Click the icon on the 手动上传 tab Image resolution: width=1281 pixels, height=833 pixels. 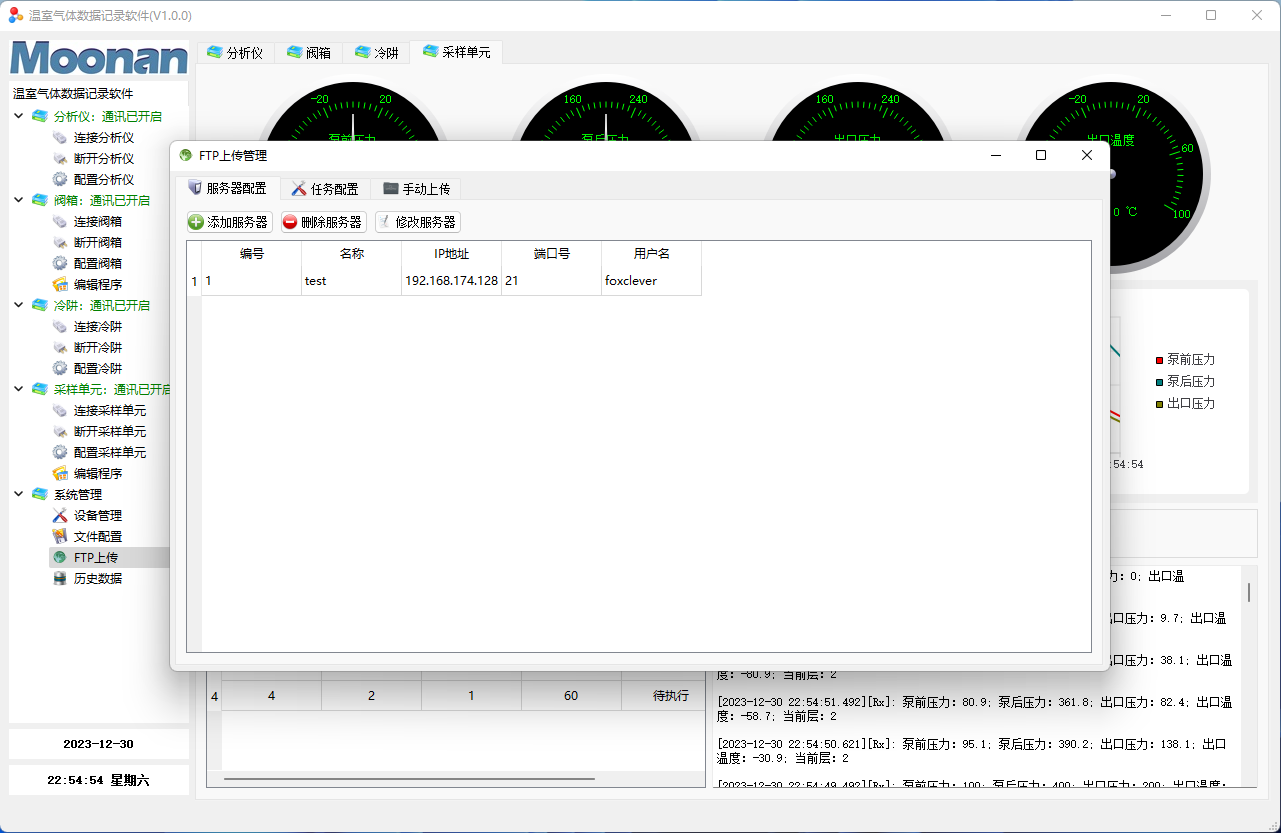391,188
